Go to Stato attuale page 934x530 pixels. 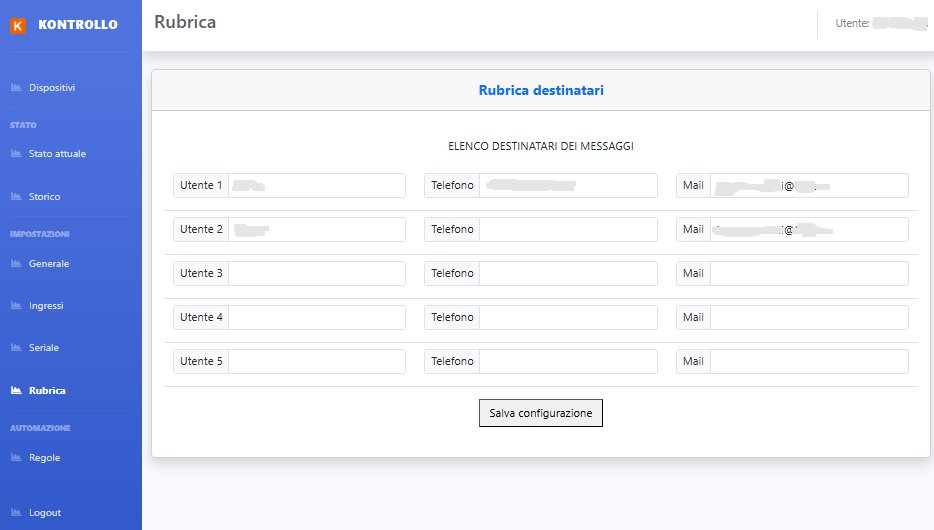pos(57,154)
